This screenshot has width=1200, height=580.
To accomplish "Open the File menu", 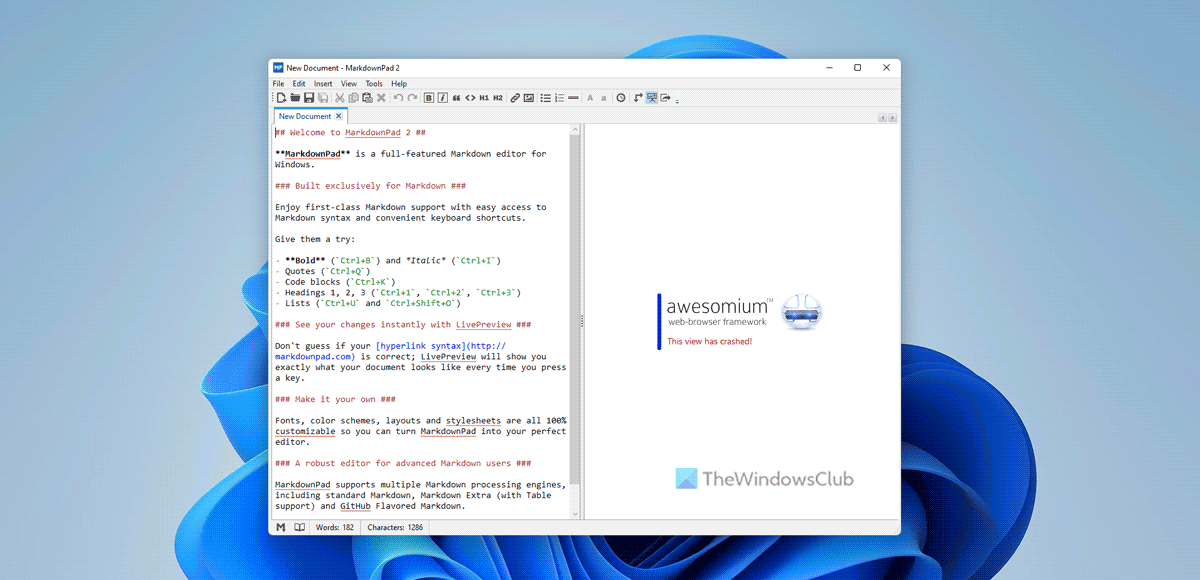I will pyautogui.click(x=278, y=84).
